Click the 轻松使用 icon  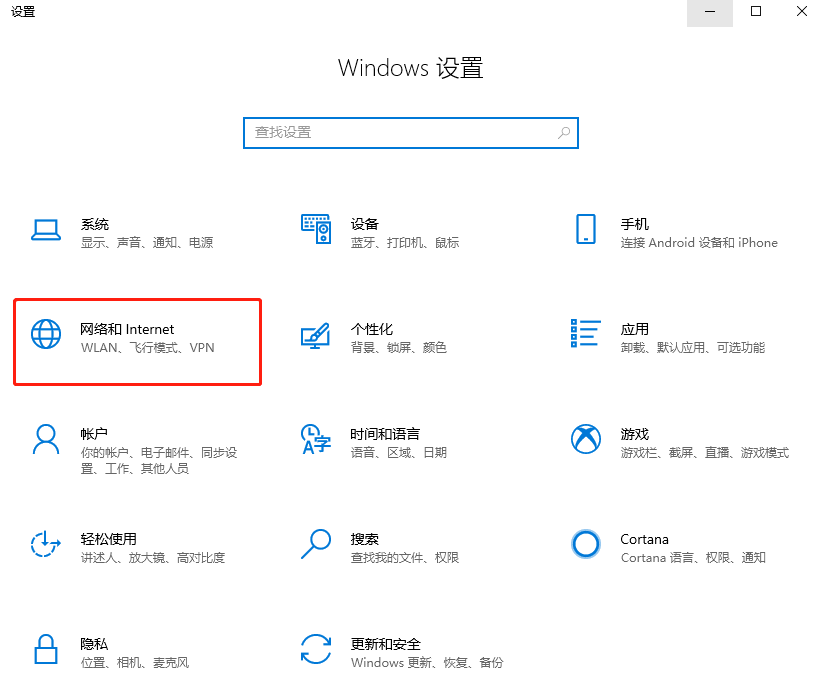tap(46, 544)
